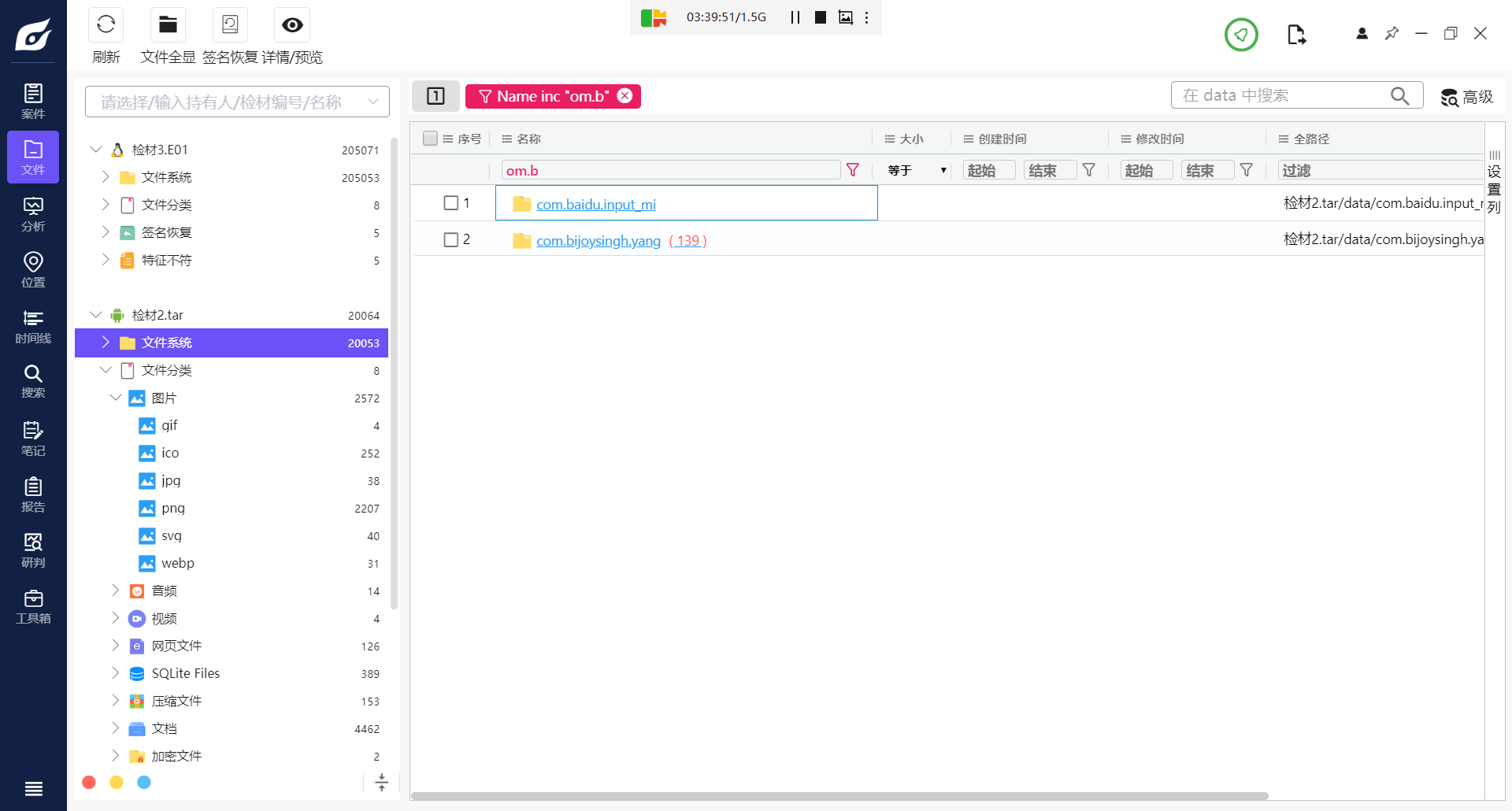Expand the SQLite Files tree node
The image size is (1512, 811).
tap(116, 673)
